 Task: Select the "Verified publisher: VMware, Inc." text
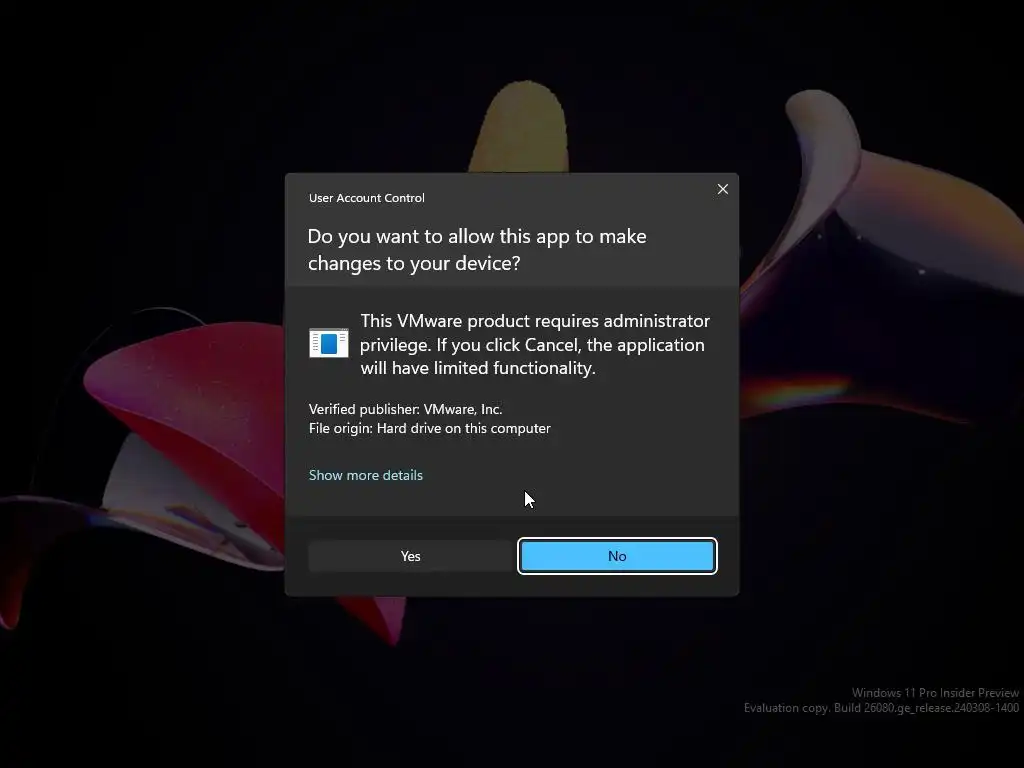pyautogui.click(x=406, y=409)
